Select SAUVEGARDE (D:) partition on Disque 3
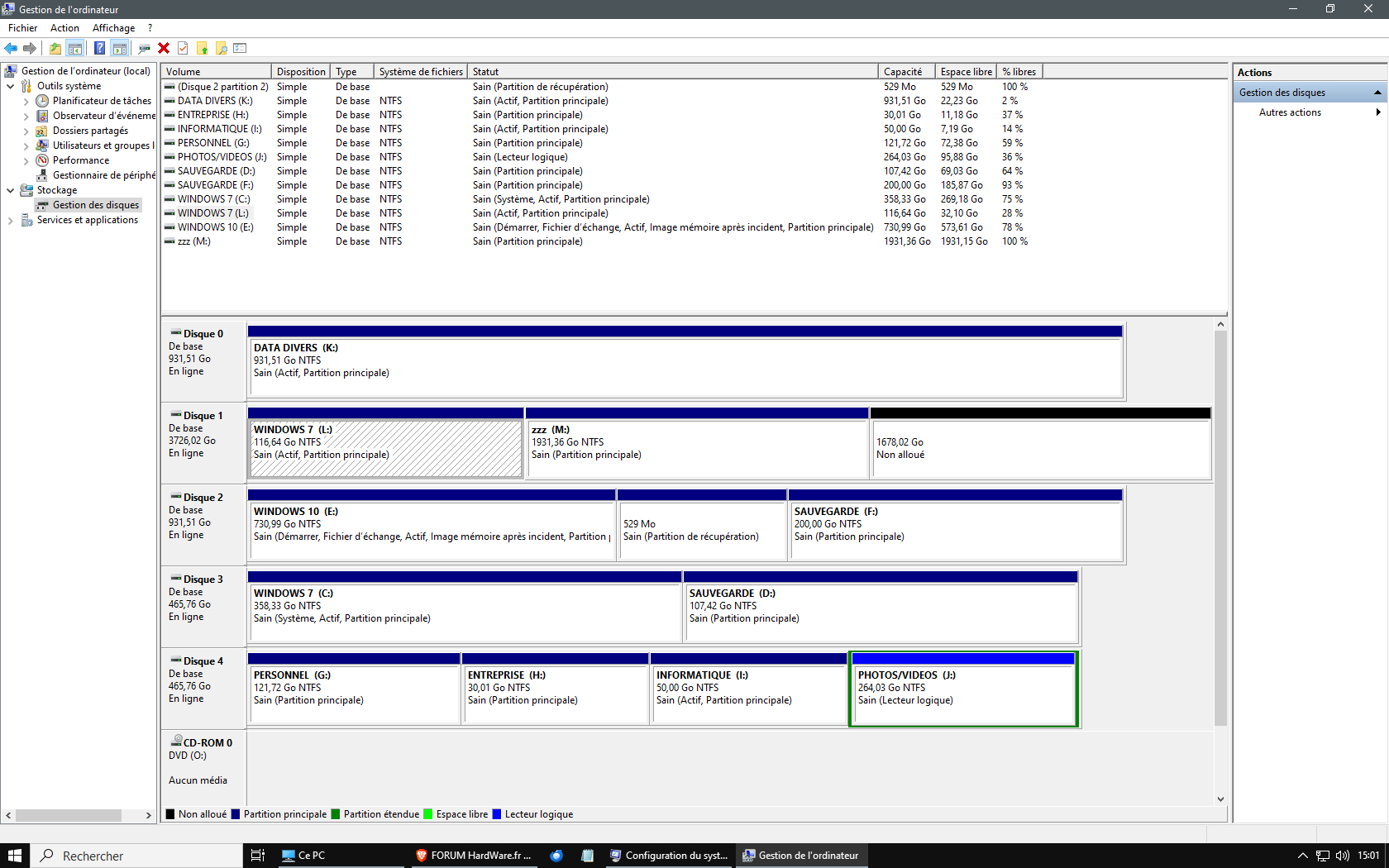This screenshot has height=868, width=1389. coord(881,607)
